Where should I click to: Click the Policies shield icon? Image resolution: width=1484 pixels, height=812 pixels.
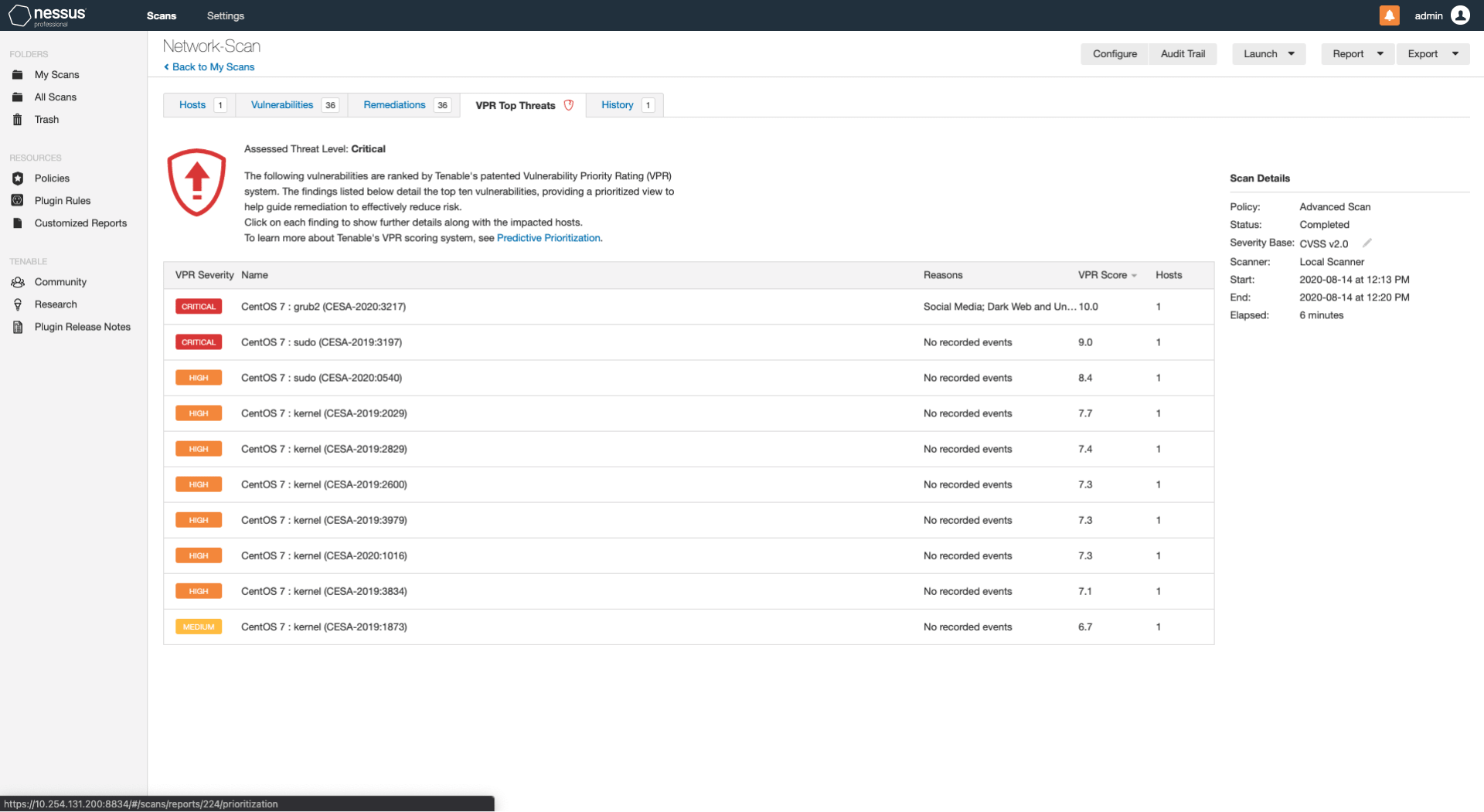pyautogui.click(x=18, y=178)
